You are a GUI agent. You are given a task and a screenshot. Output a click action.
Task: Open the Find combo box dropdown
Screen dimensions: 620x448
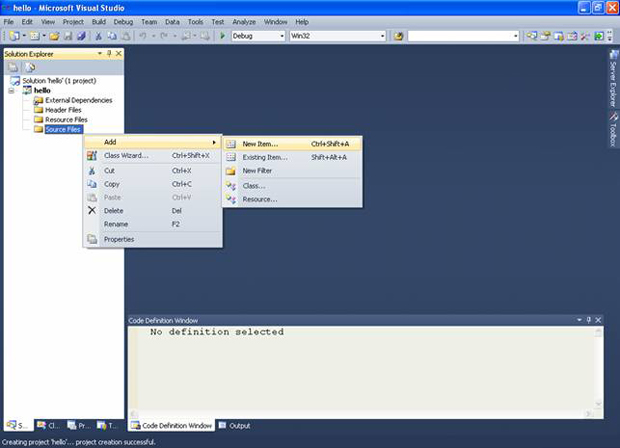[x=515, y=36]
